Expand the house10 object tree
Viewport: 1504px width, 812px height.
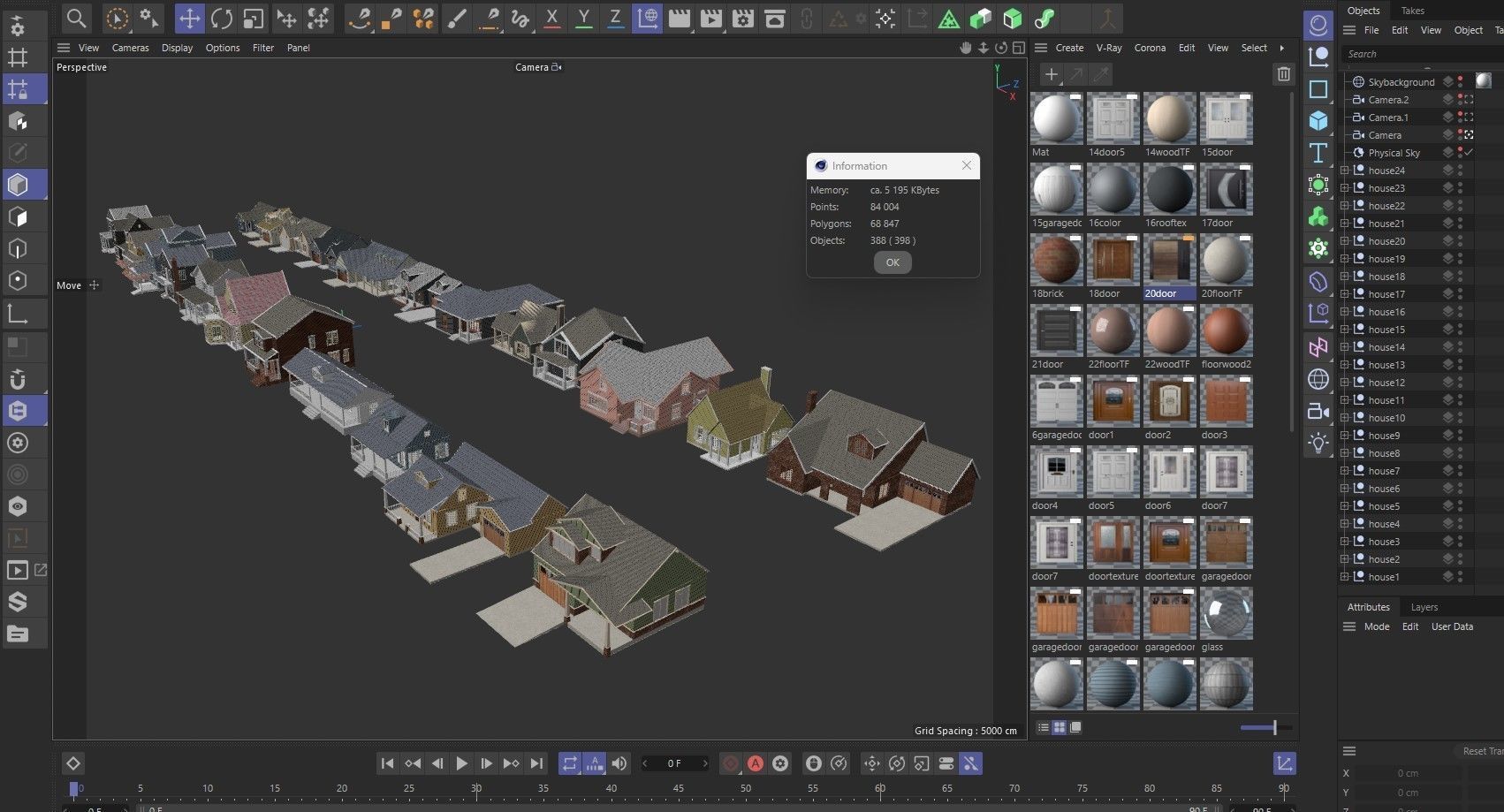coord(1345,418)
